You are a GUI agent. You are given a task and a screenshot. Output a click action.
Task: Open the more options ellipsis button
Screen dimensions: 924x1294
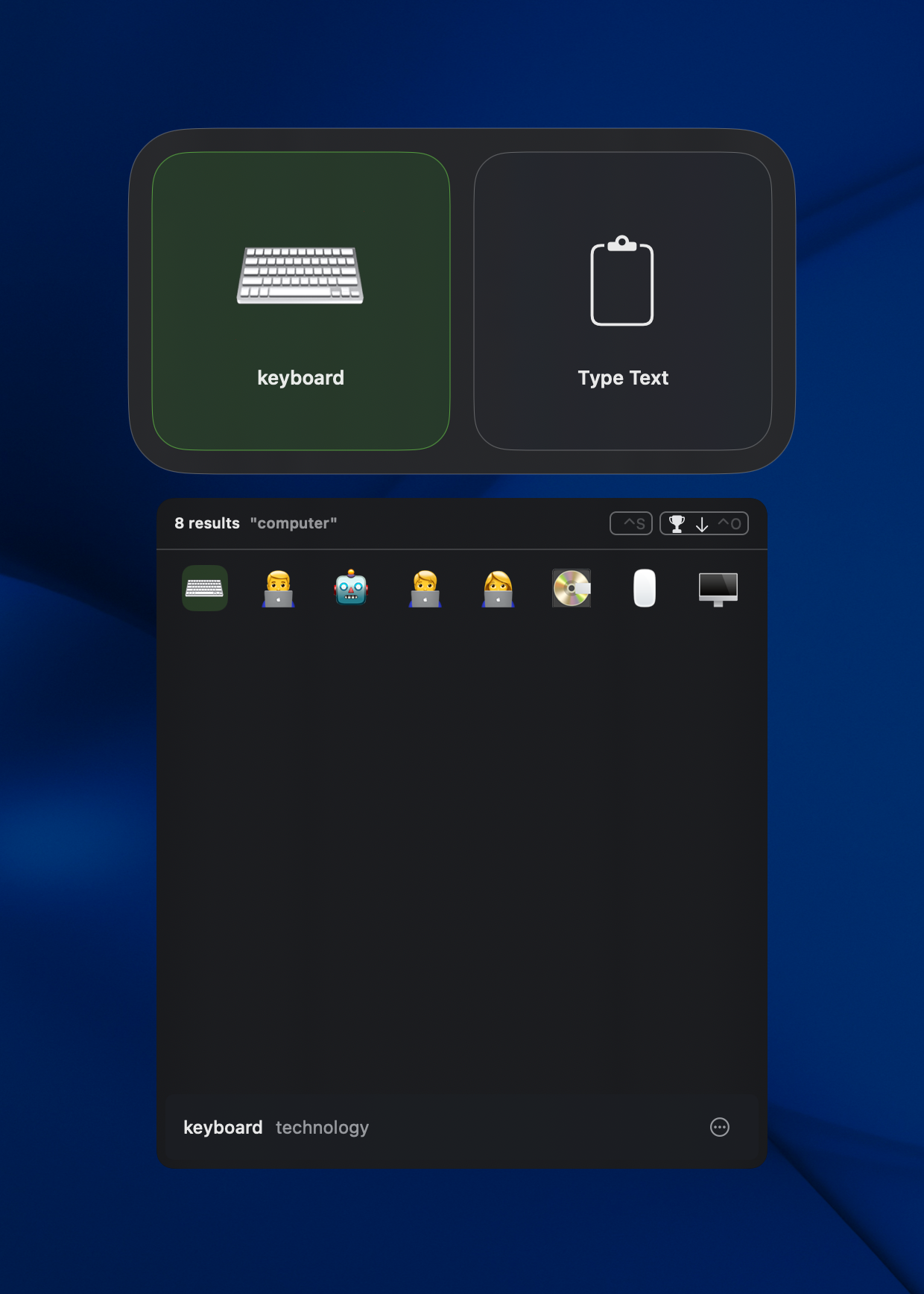719,1127
